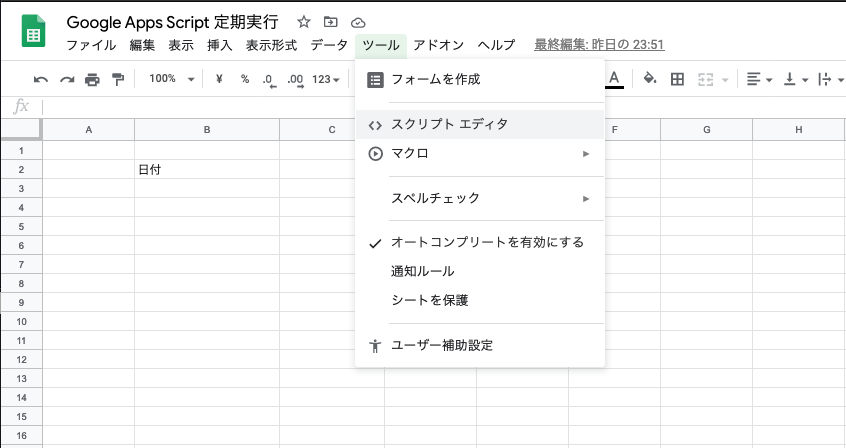Open the fill color paint bucket

click(x=650, y=79)
